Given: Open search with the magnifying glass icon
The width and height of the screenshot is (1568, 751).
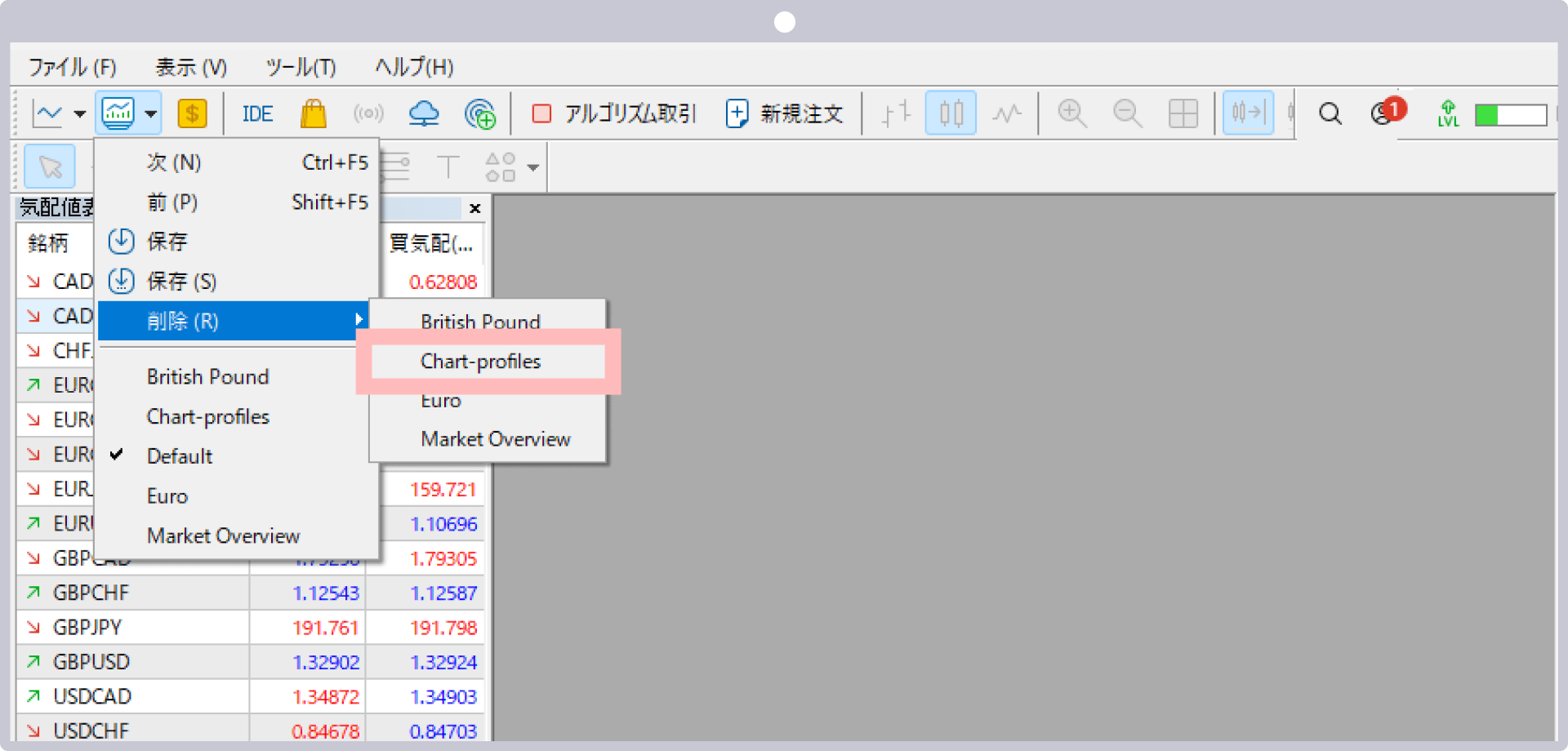Looking at the screenshot, I should [1330, 113].
